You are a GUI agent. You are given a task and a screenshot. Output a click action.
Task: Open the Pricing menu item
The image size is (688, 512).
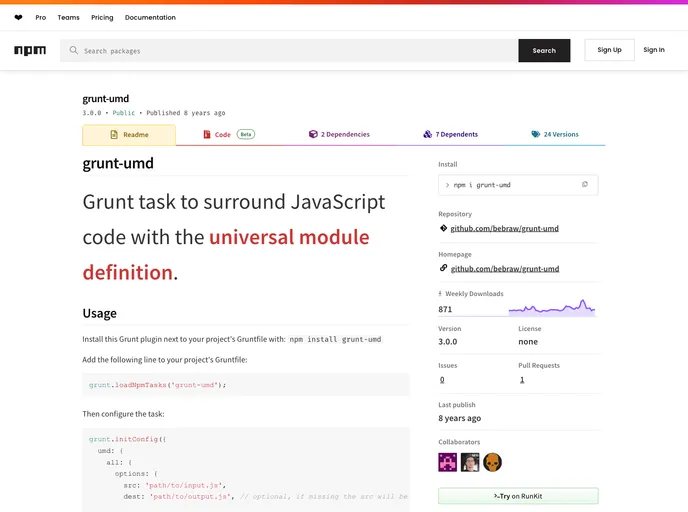[102, 18]
